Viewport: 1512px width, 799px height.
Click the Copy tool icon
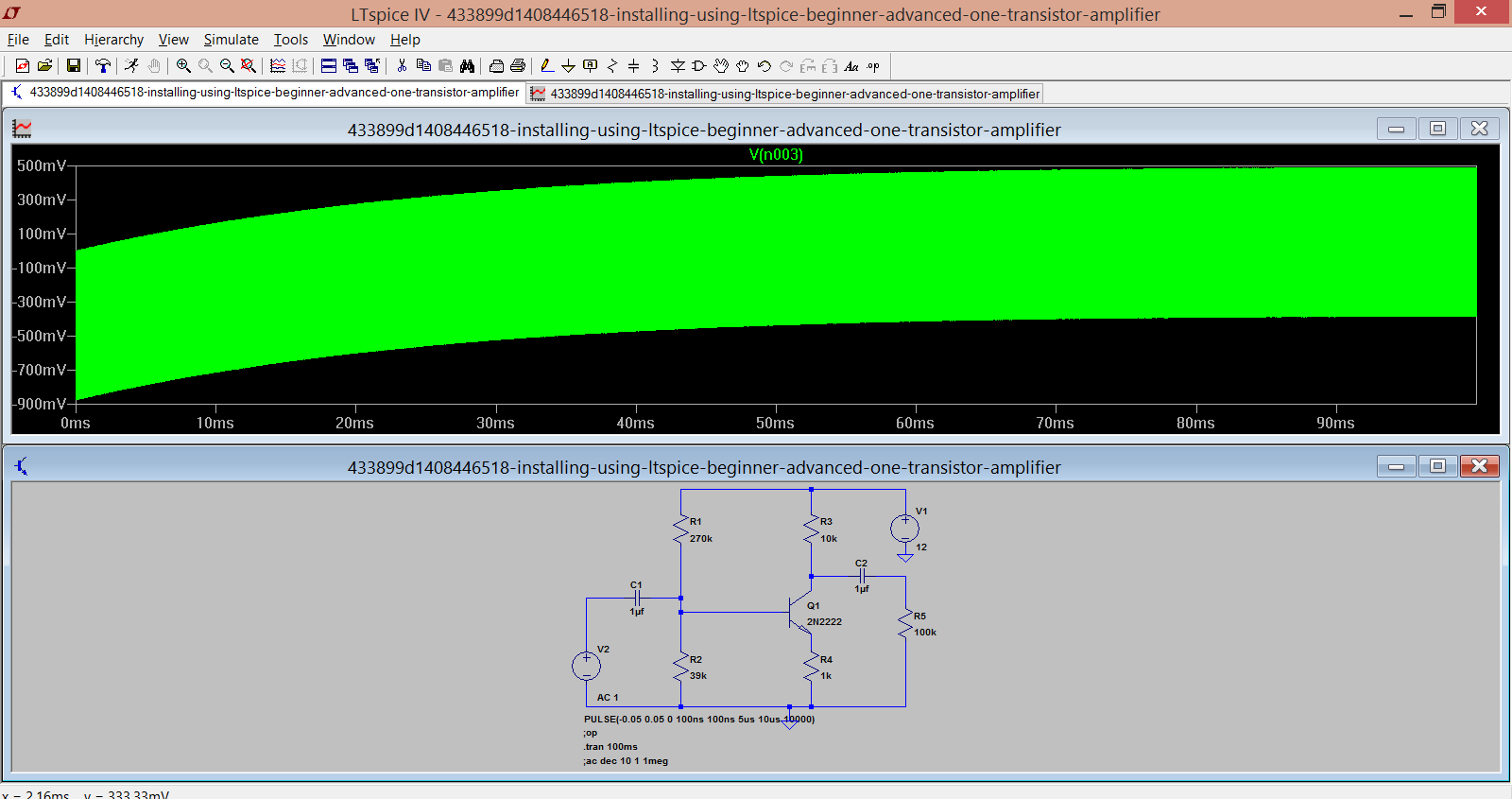pyautogui.click(x=423, y=66)
